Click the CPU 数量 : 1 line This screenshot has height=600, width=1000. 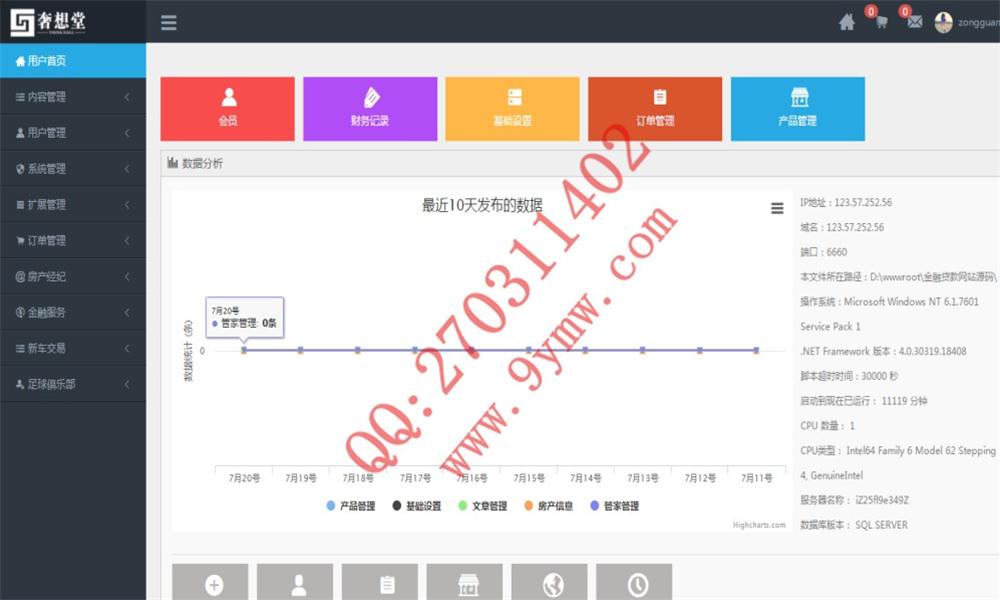[x=827, y=425]
